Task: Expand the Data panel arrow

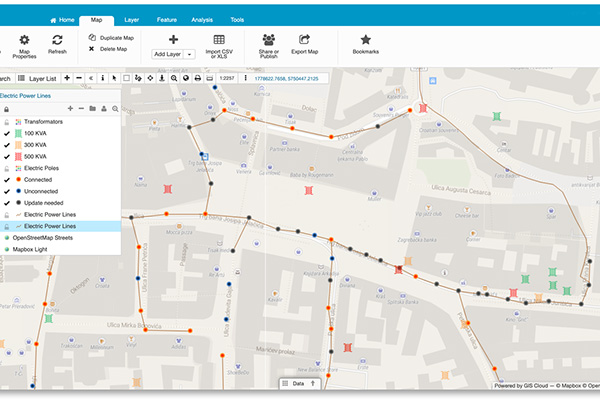Action: tap(313, 383)
